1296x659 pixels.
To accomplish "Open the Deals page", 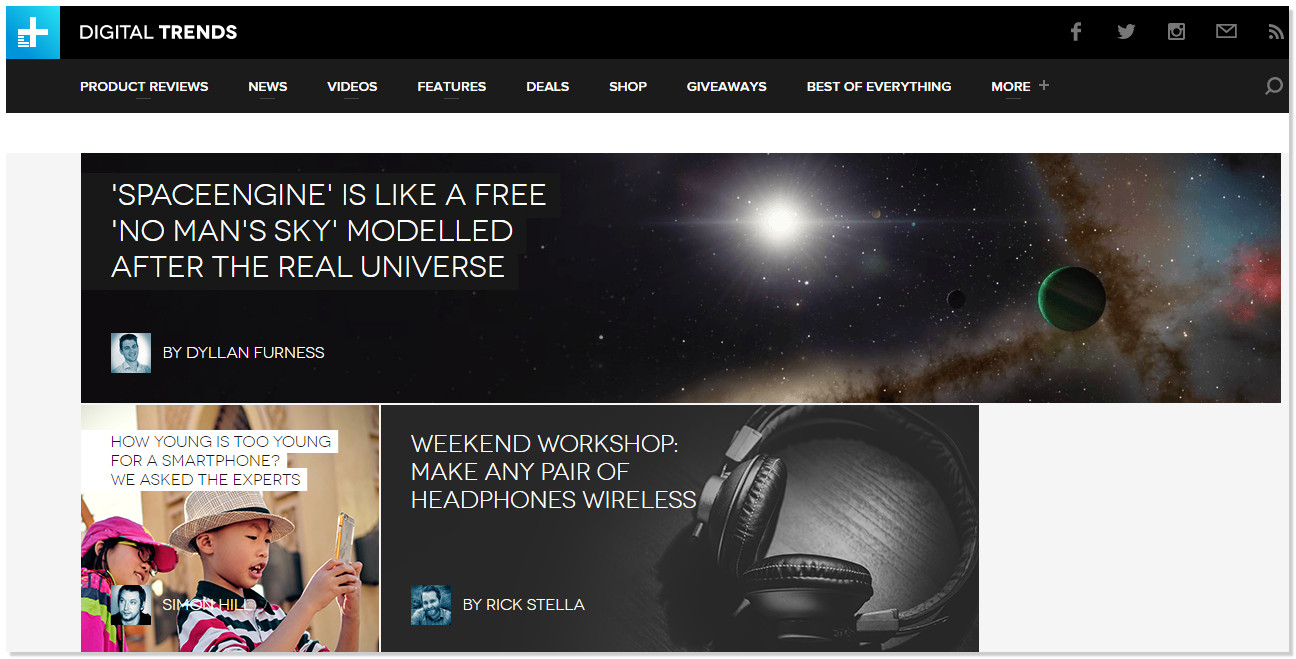I will pyautogui.click(x=548, y=86).
